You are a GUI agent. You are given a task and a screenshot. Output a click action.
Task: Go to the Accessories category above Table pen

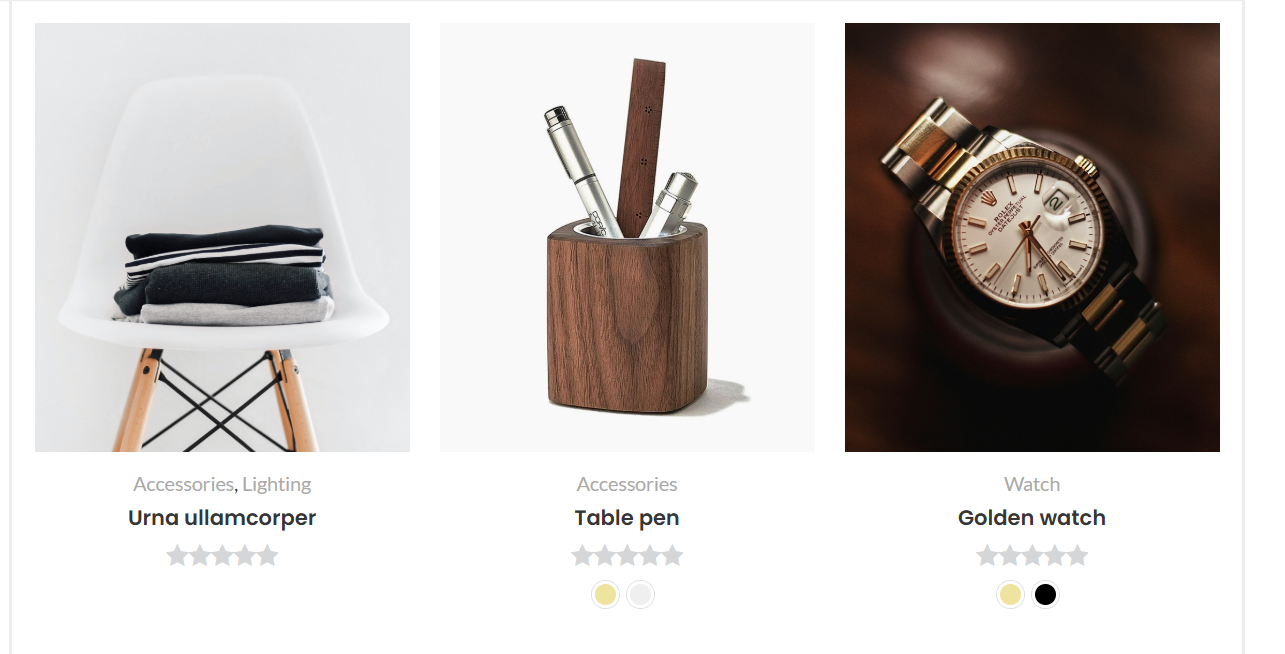pyautogui.click(x=627, y=484)
